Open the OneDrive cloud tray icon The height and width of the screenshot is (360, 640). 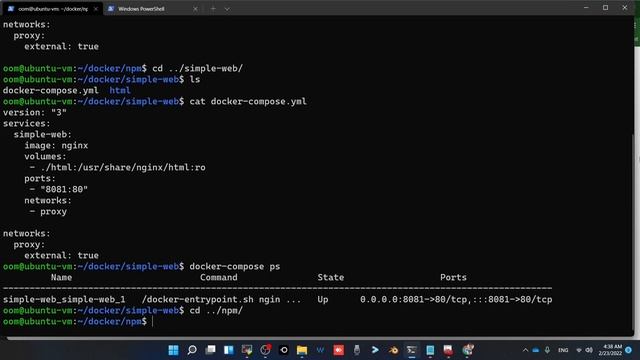tap(536, 350)
